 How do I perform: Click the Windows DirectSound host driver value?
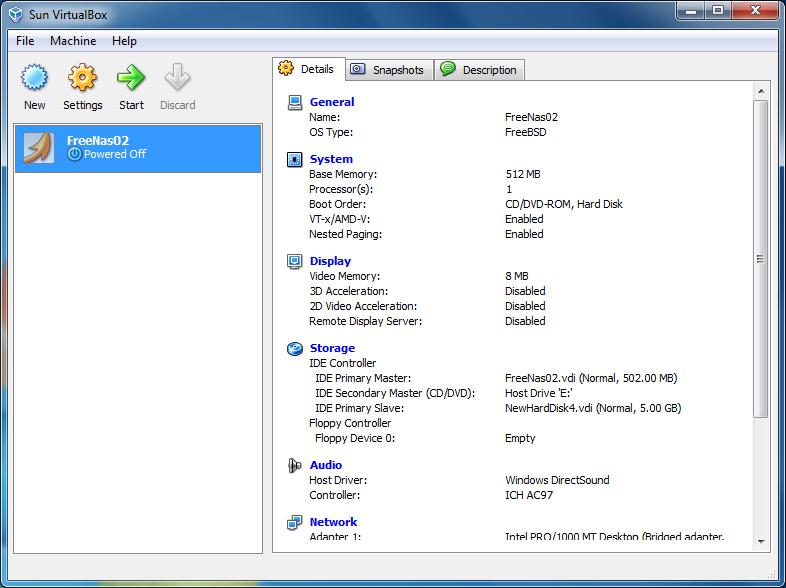point(557,480)
